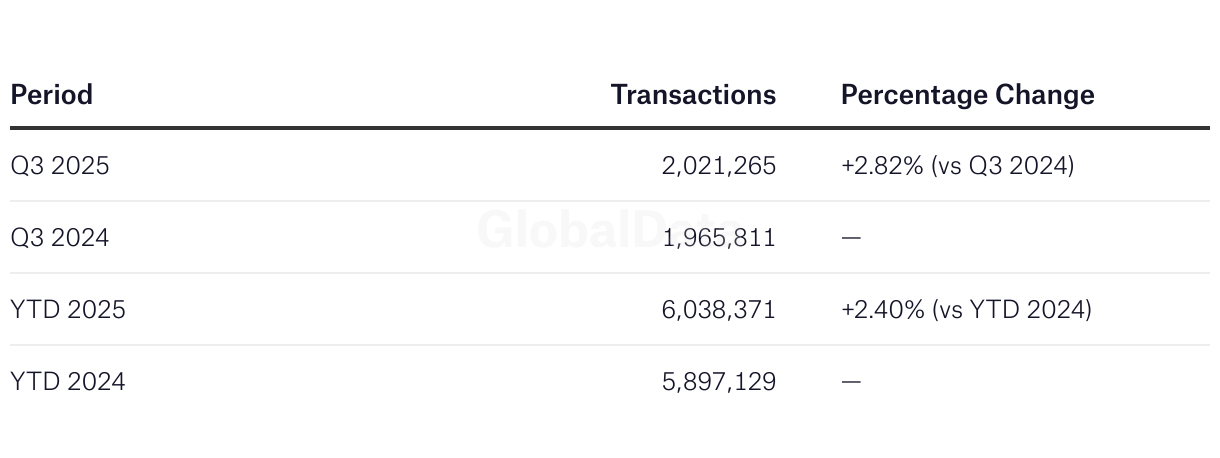Viewport: 1220px width, 458px height.
Task: Click the dash in the YTD 2024 row
Action: click(x=851, y=382)
